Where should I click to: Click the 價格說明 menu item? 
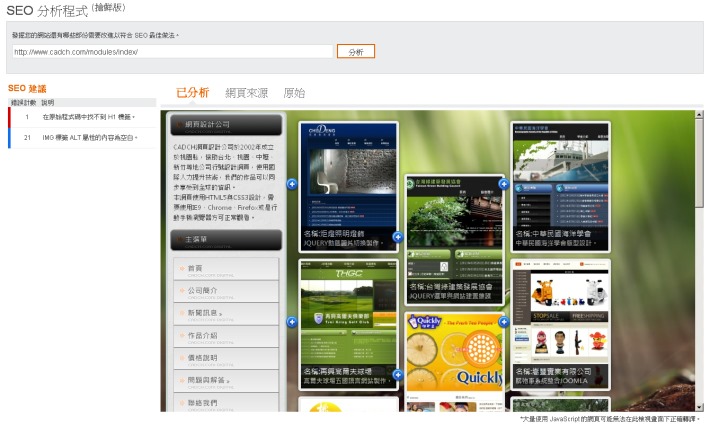pos(225,358)
